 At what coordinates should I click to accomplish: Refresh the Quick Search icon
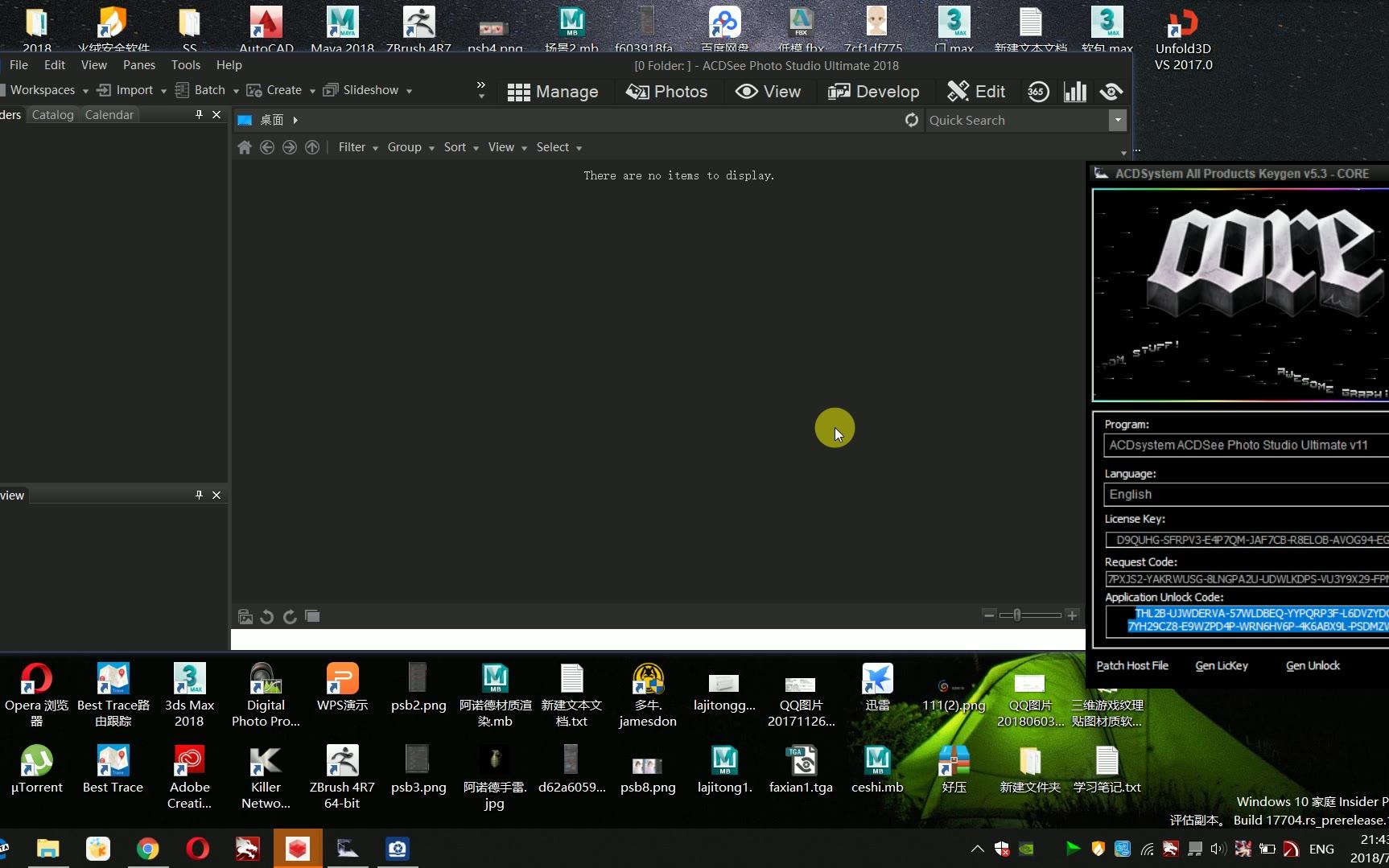[912, 120]
